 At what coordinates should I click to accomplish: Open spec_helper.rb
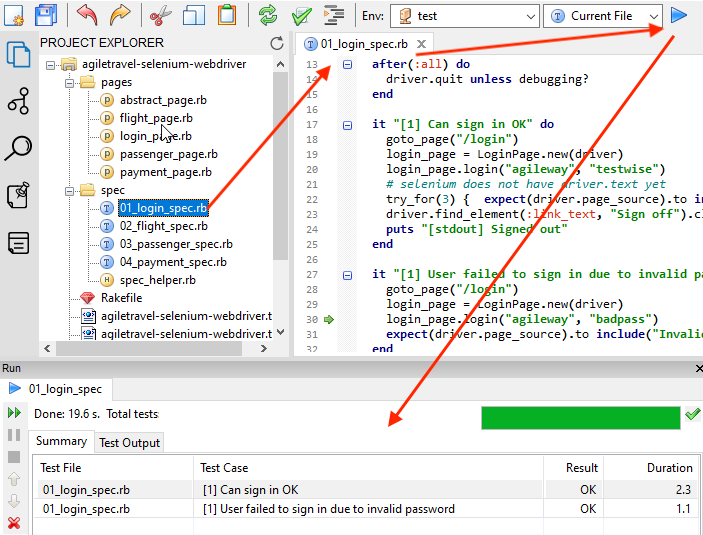click(158, 280)
